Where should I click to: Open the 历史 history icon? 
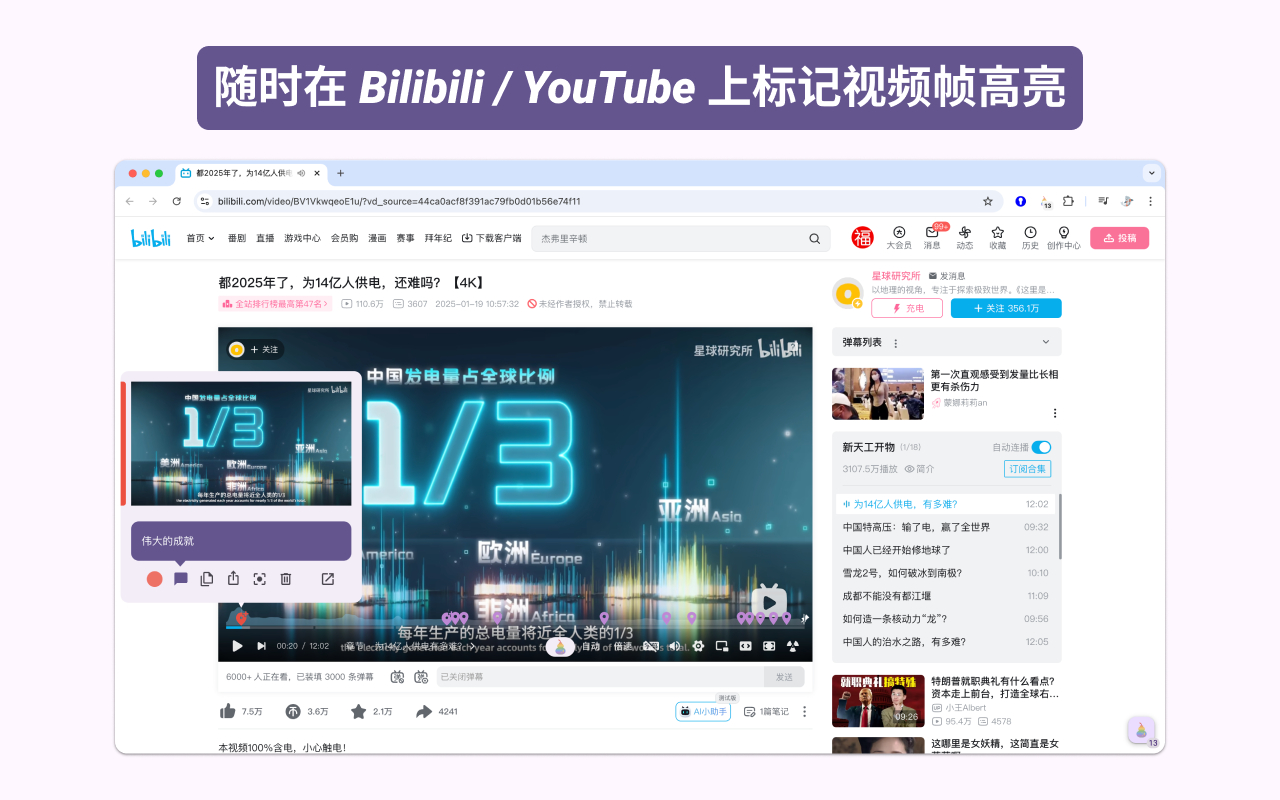click(1030, 237)
